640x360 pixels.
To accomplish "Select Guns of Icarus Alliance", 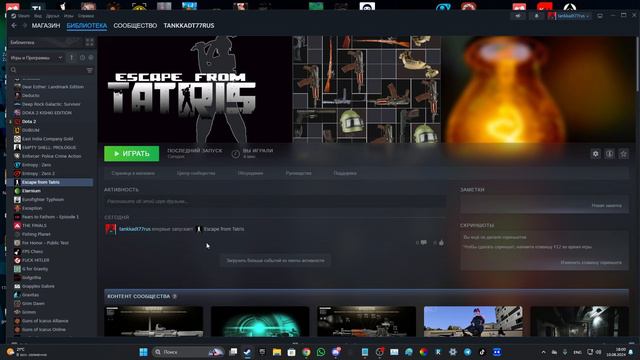I will [x=45, y=321].
